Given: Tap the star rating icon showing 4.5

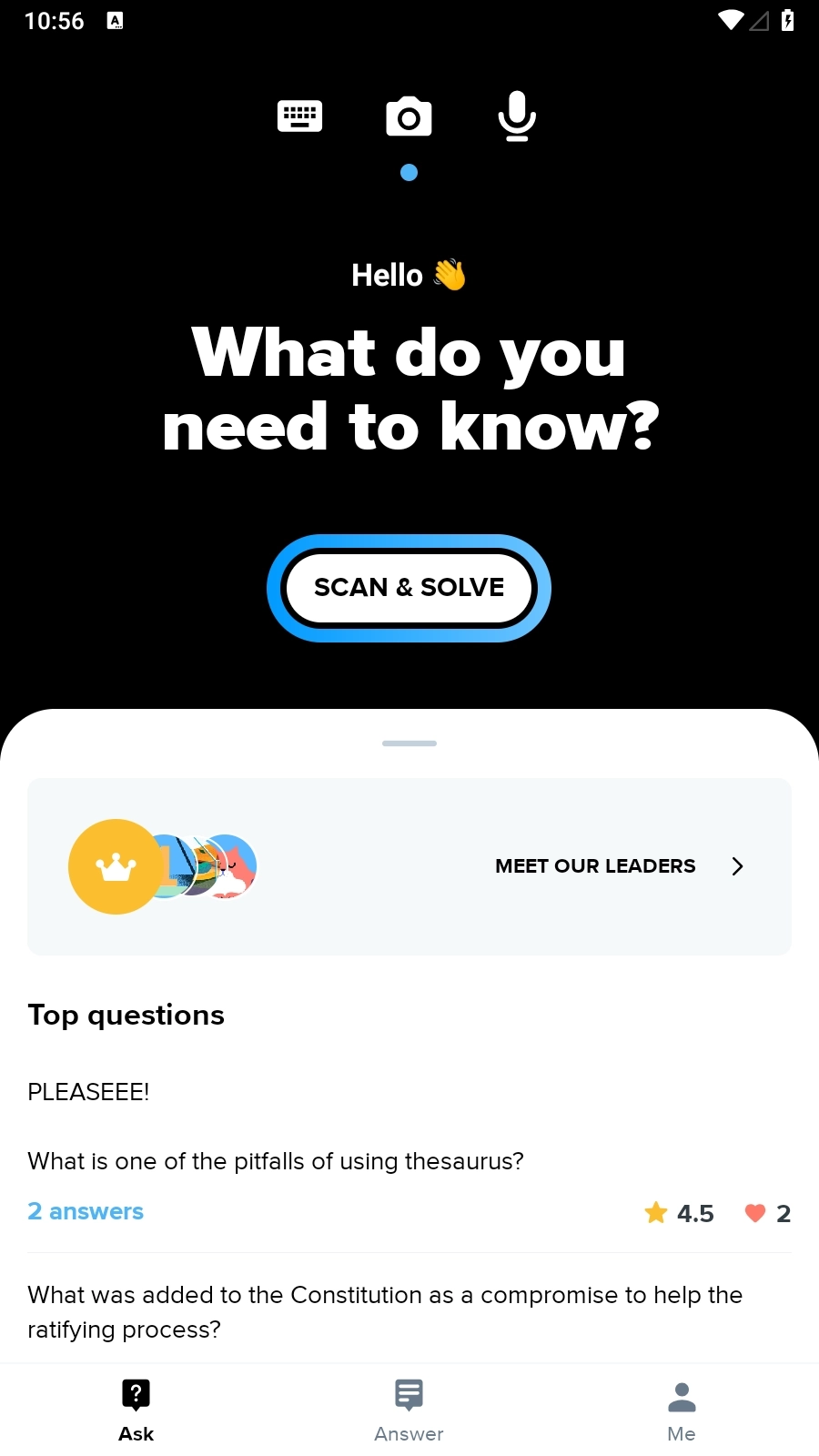Looking at the screenshot, I should coord(655,1212).
